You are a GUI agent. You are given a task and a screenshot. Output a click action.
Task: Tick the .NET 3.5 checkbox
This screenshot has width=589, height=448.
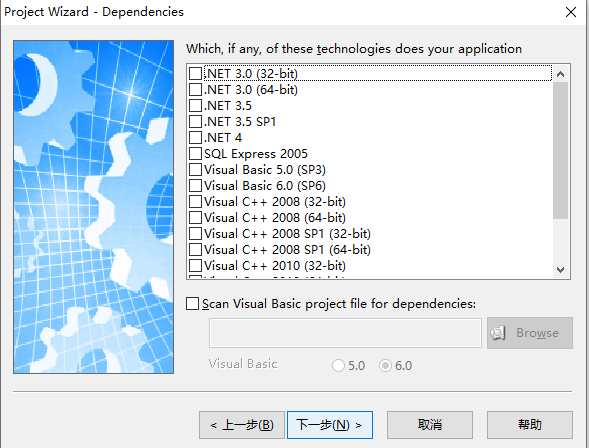195,106
